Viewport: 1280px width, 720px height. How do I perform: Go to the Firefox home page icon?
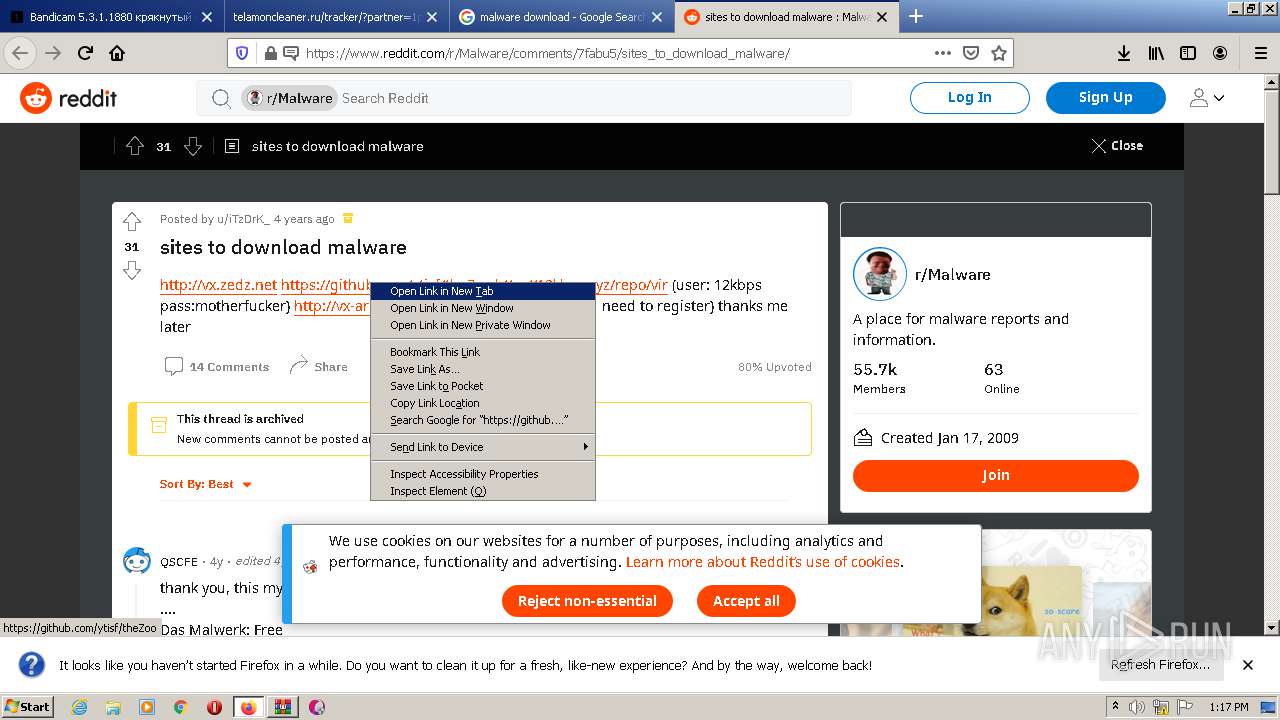click(117, 53)
